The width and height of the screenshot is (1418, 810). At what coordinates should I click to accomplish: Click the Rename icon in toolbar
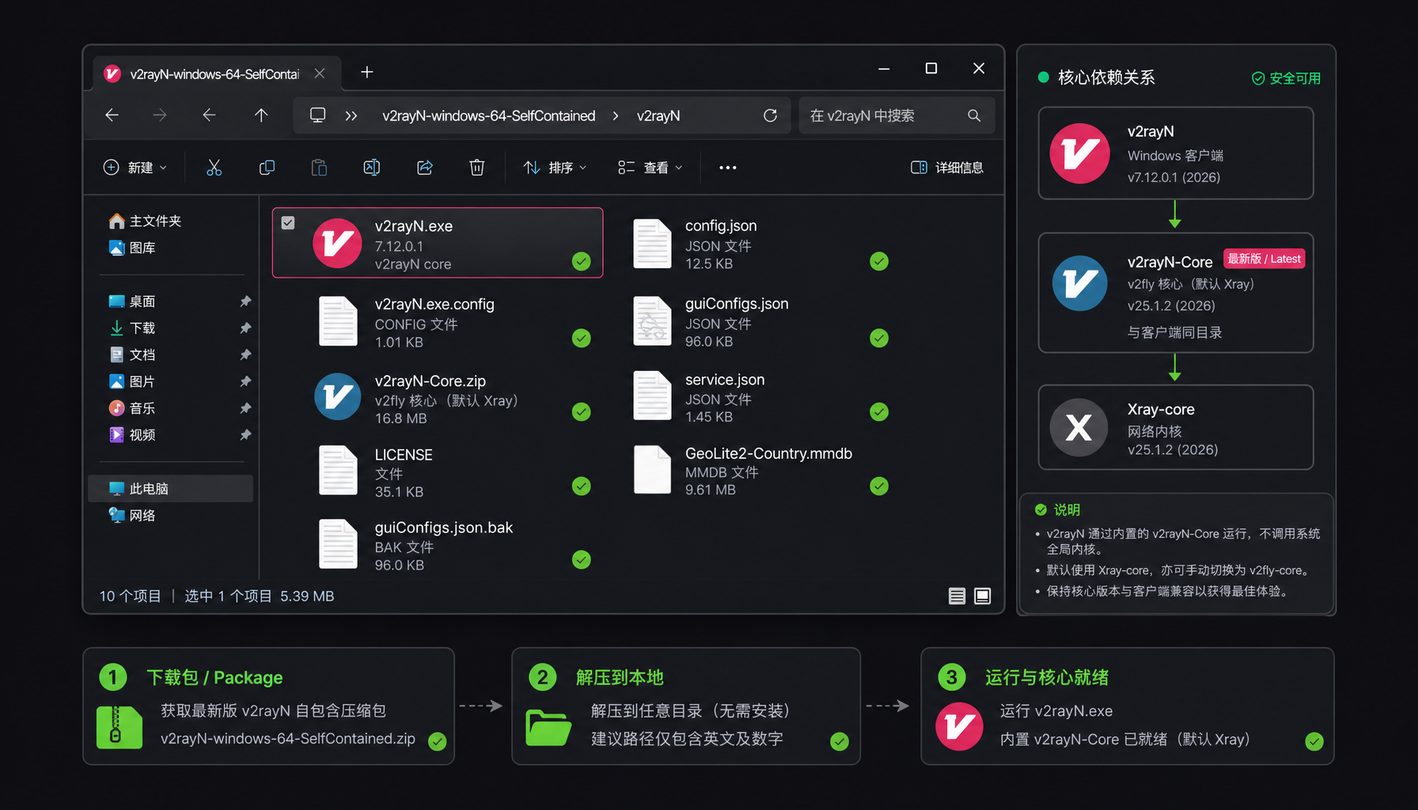[x=371, y=167]
